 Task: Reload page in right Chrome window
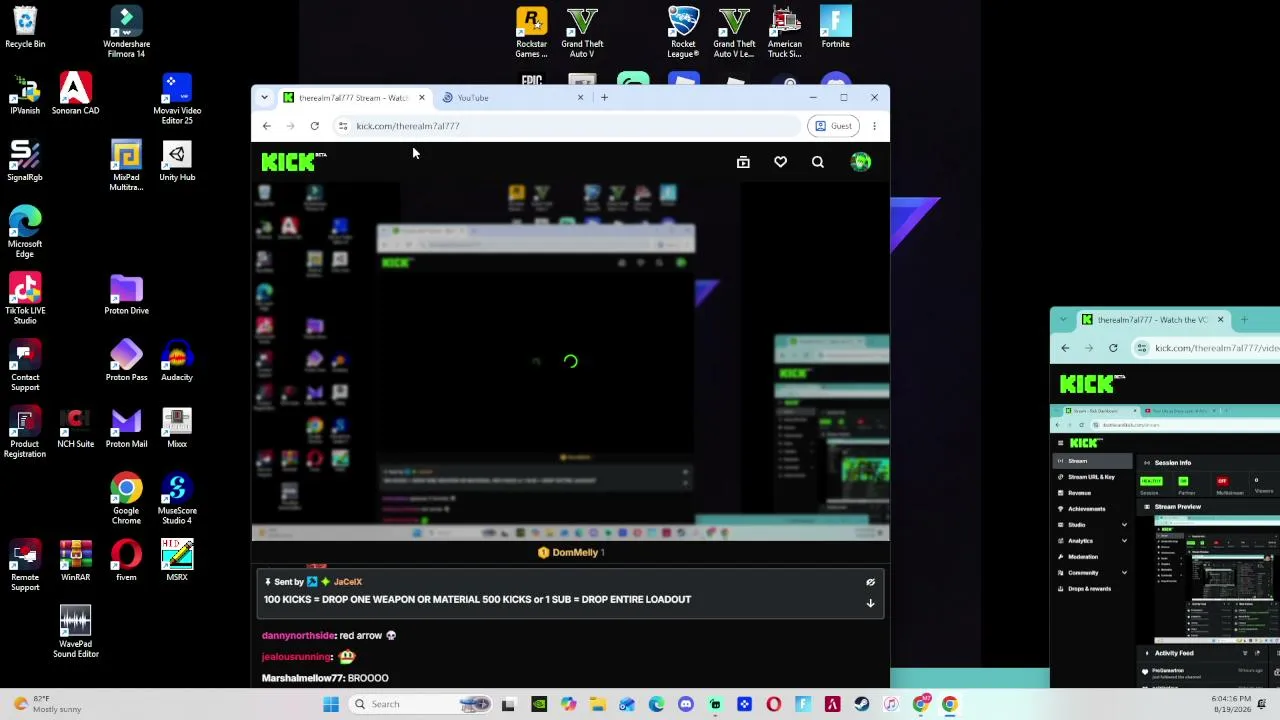pos(1113,348)
